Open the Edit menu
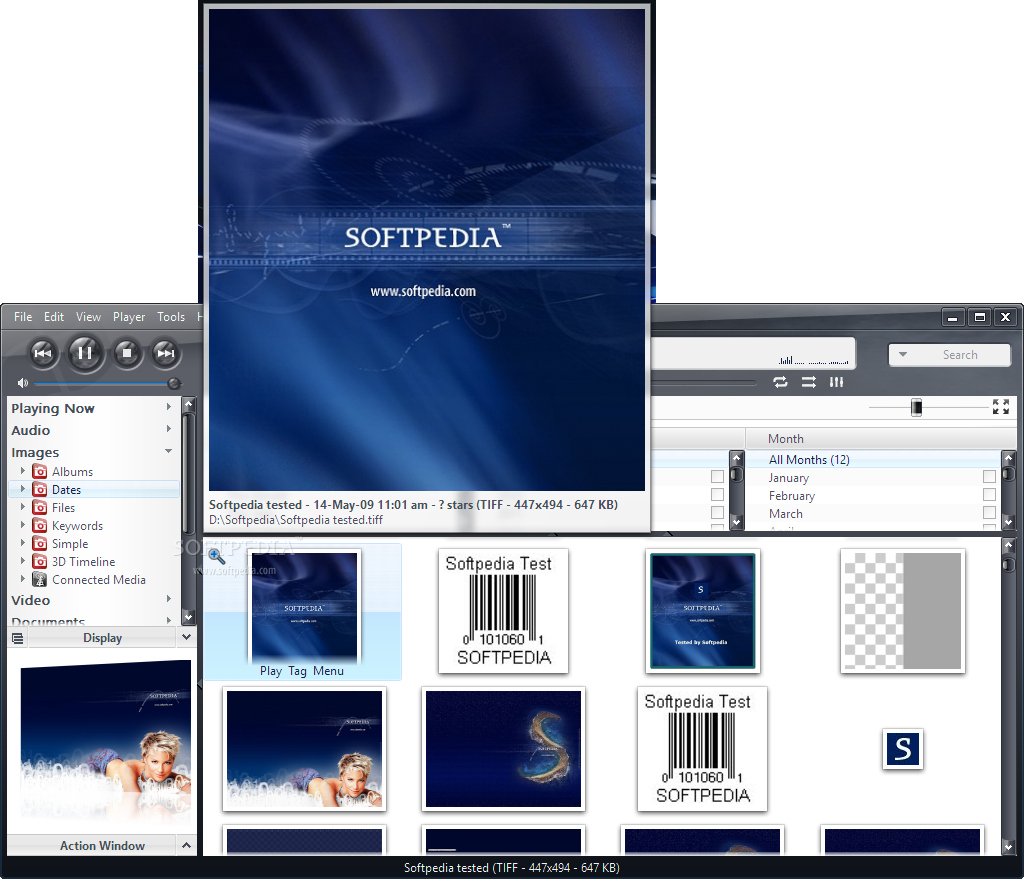 coord(54,317)
